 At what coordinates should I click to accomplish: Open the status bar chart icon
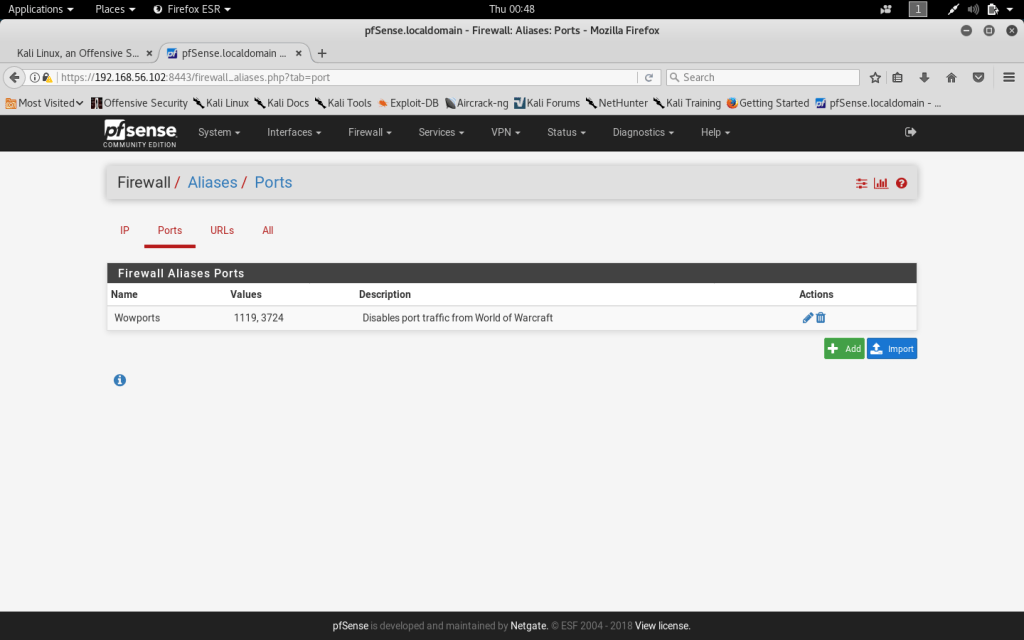click(x=881, y=183)
